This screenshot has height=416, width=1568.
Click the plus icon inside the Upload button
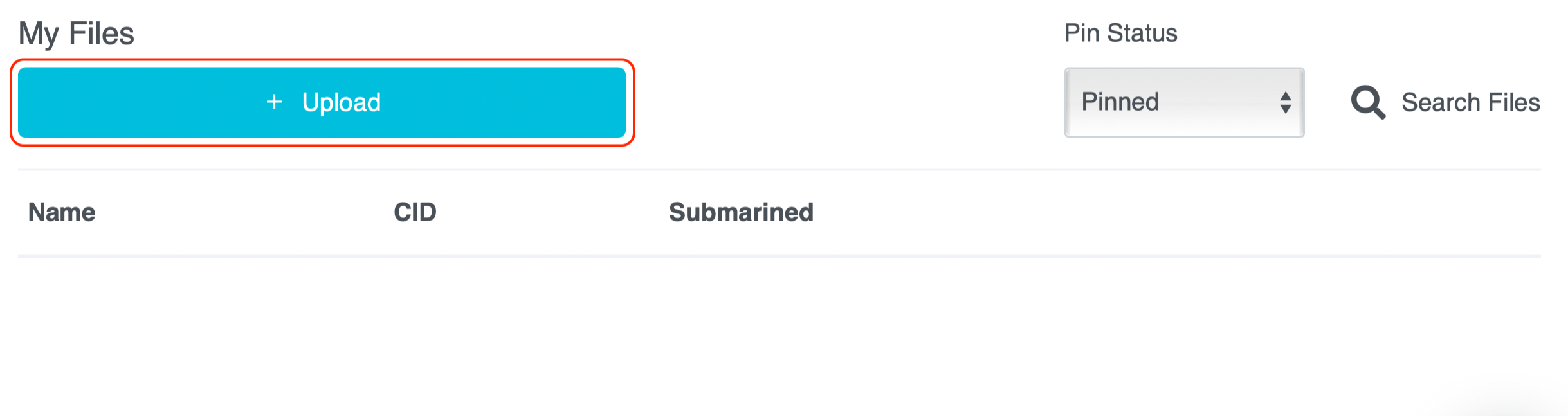pyautogui.click(x=275, y=102)
